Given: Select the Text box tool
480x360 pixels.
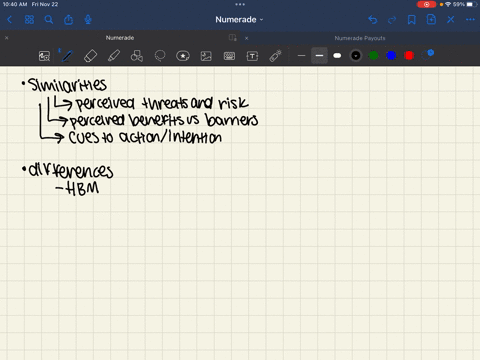Looking at the screenshot, I should pos(252,56).
